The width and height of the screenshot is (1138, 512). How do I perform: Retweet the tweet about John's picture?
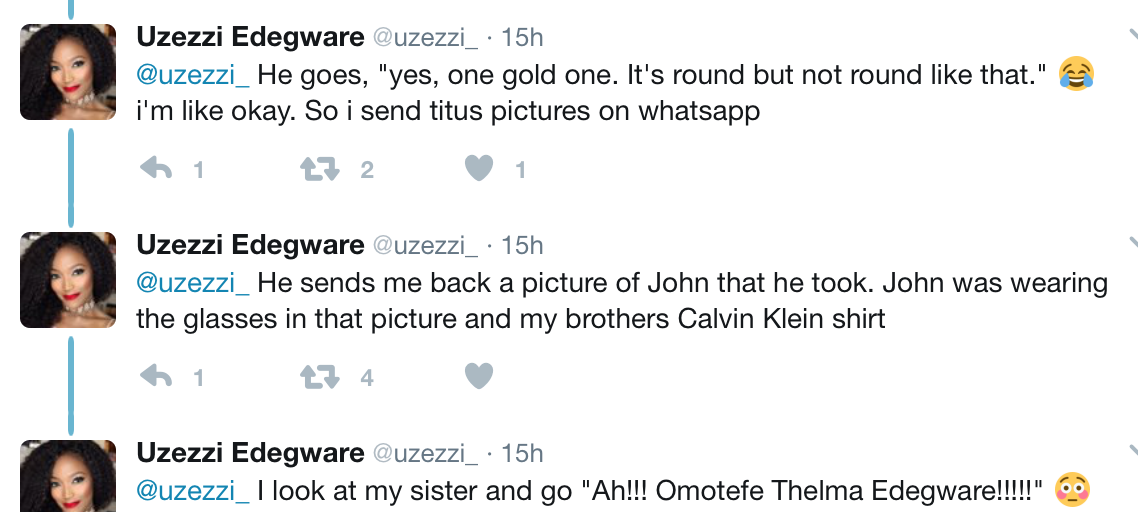click(320, 377)
